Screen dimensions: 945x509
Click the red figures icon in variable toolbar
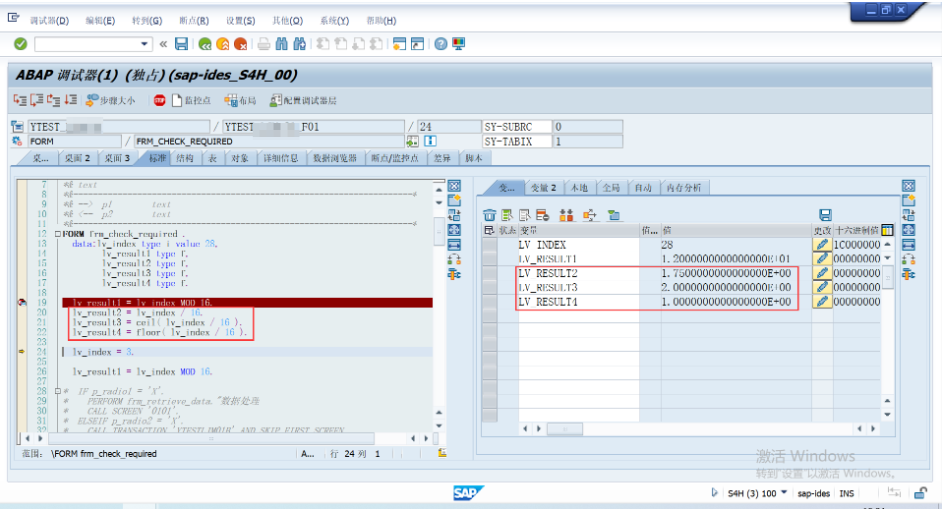566,215
